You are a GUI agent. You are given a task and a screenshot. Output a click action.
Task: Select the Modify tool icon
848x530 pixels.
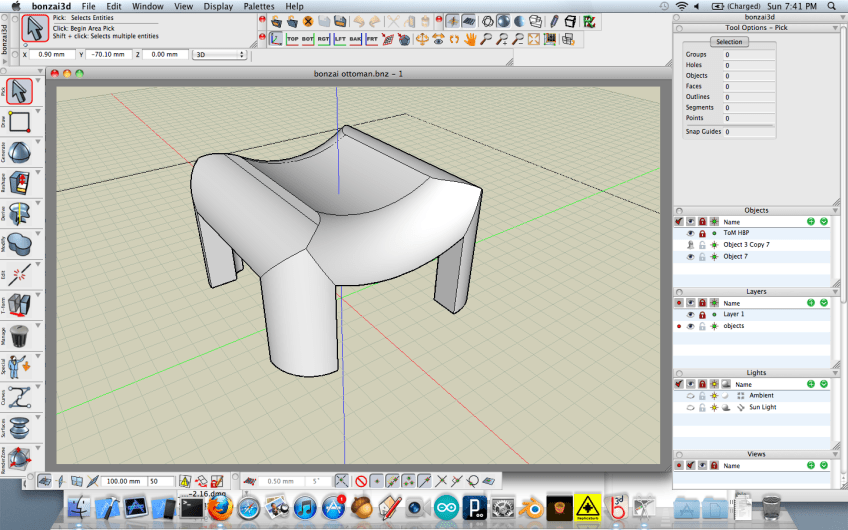click(x=20, y=244)
